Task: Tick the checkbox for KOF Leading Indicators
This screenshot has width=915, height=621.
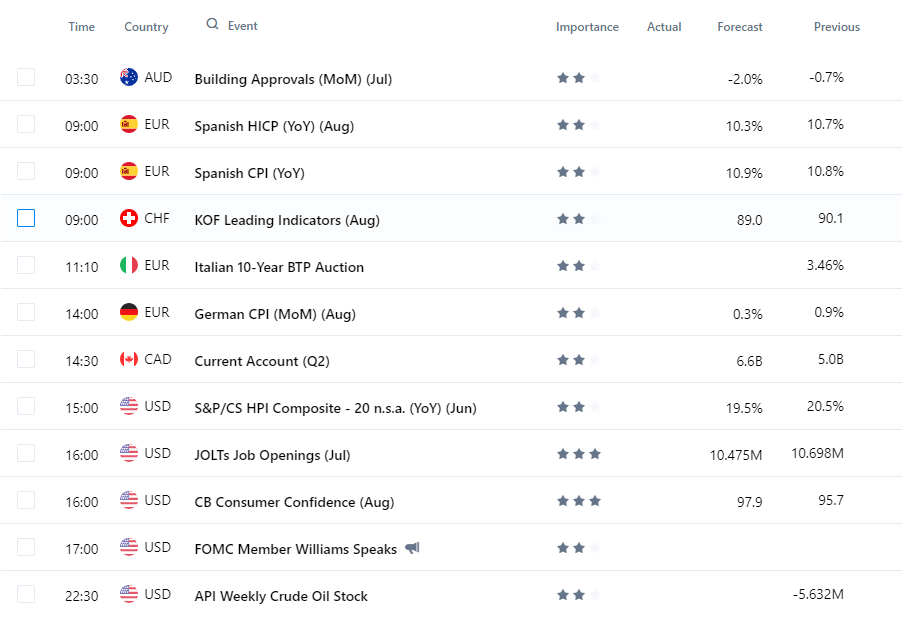Action: click(26, 218)
